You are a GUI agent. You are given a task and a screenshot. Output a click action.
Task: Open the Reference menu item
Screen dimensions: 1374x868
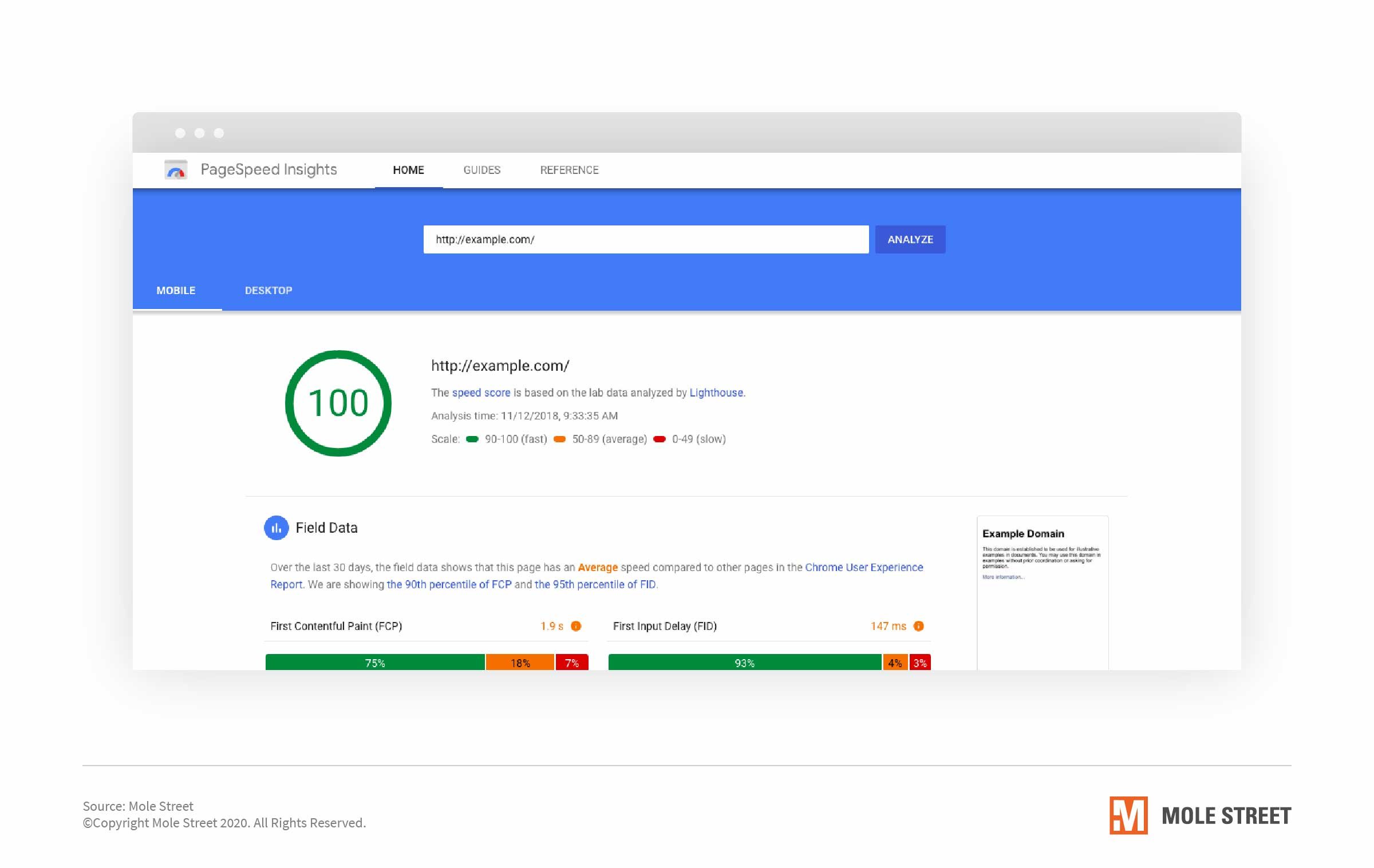[x=569, y=170]
